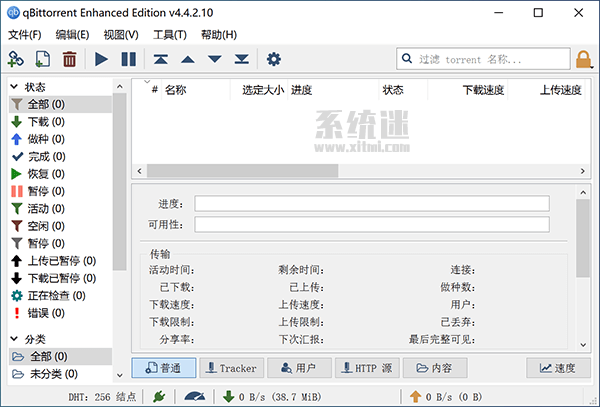The image size is (600, 407).
Task: Click the right arrow of torrent list scrollbar
Action: pyautogui.click(x=582, y=171)
